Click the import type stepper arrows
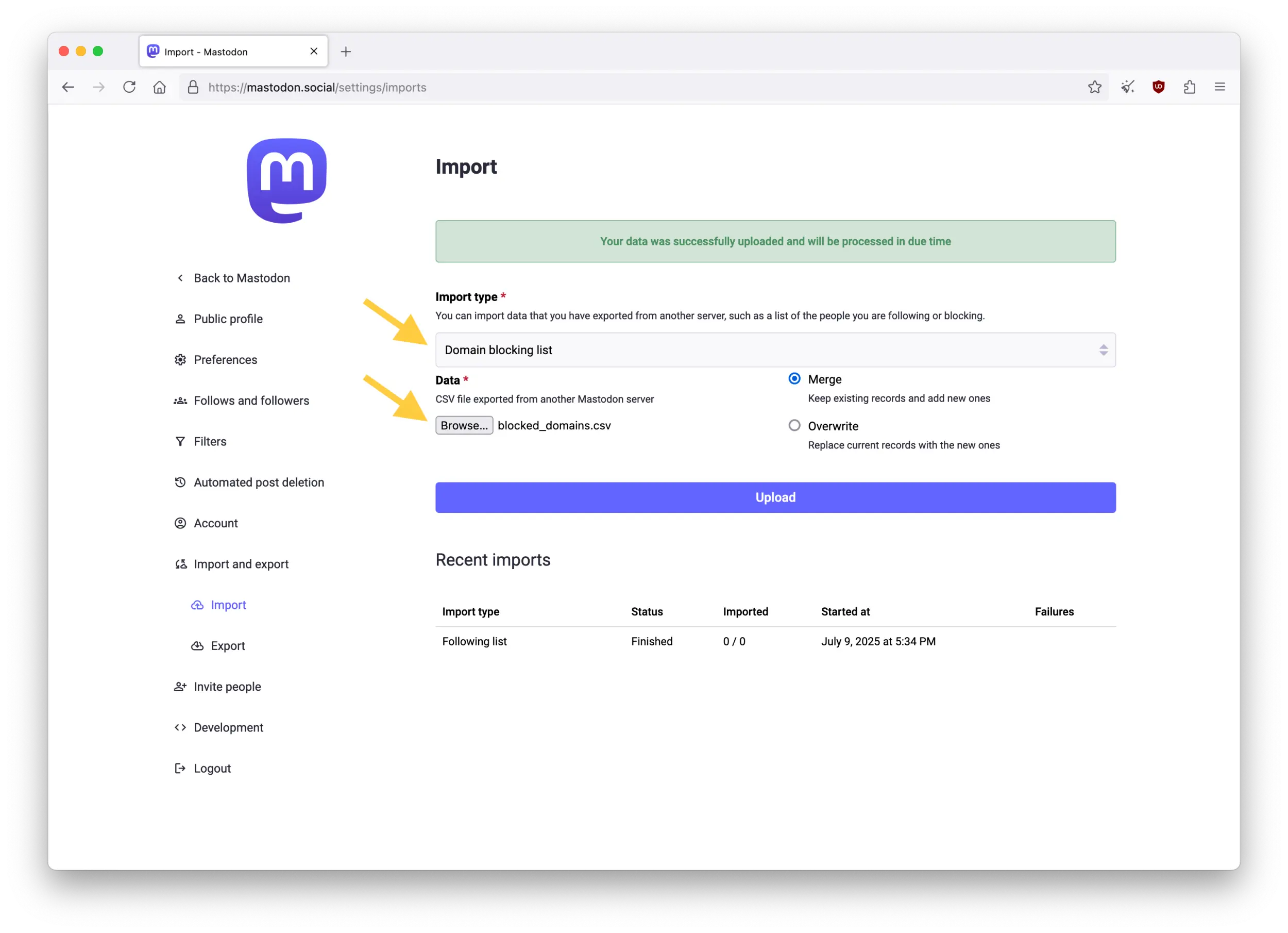 1104,349
